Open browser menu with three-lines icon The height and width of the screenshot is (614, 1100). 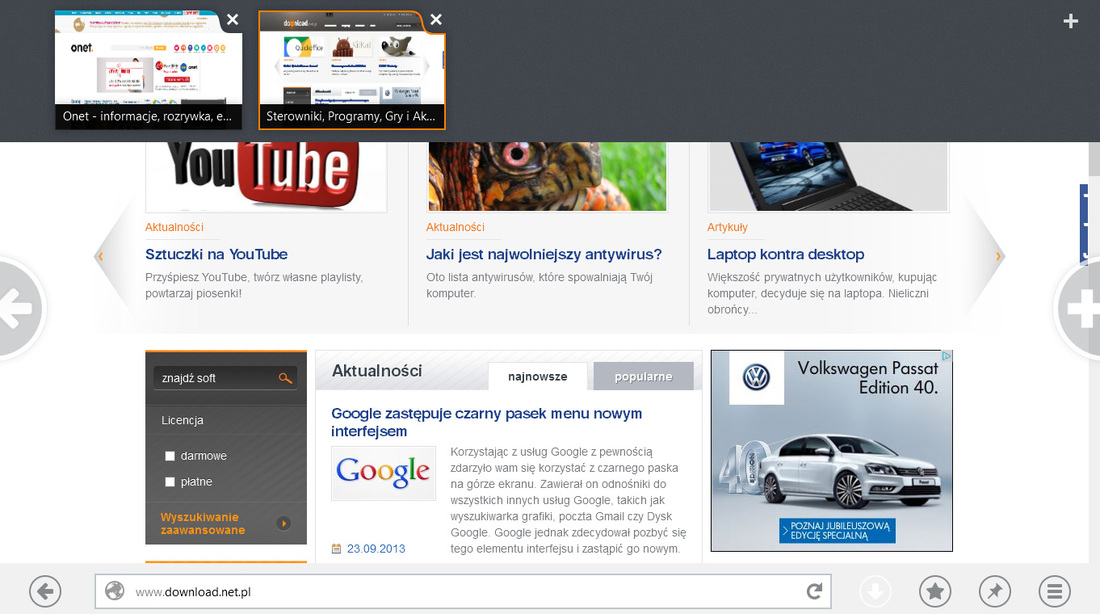click(x=1054, y=592)
